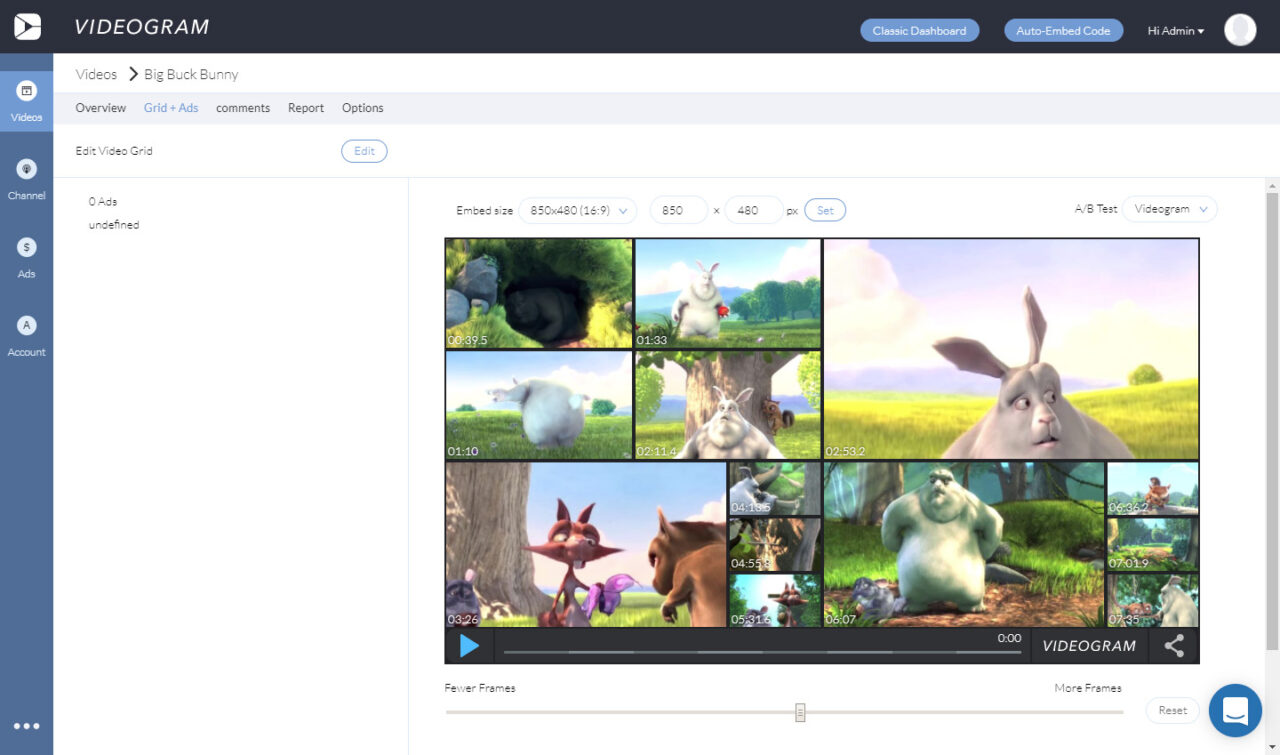Viewport: 1280px width, 755px height.
Task: Click the 0:00 time display in the player
Action: 1009,638
